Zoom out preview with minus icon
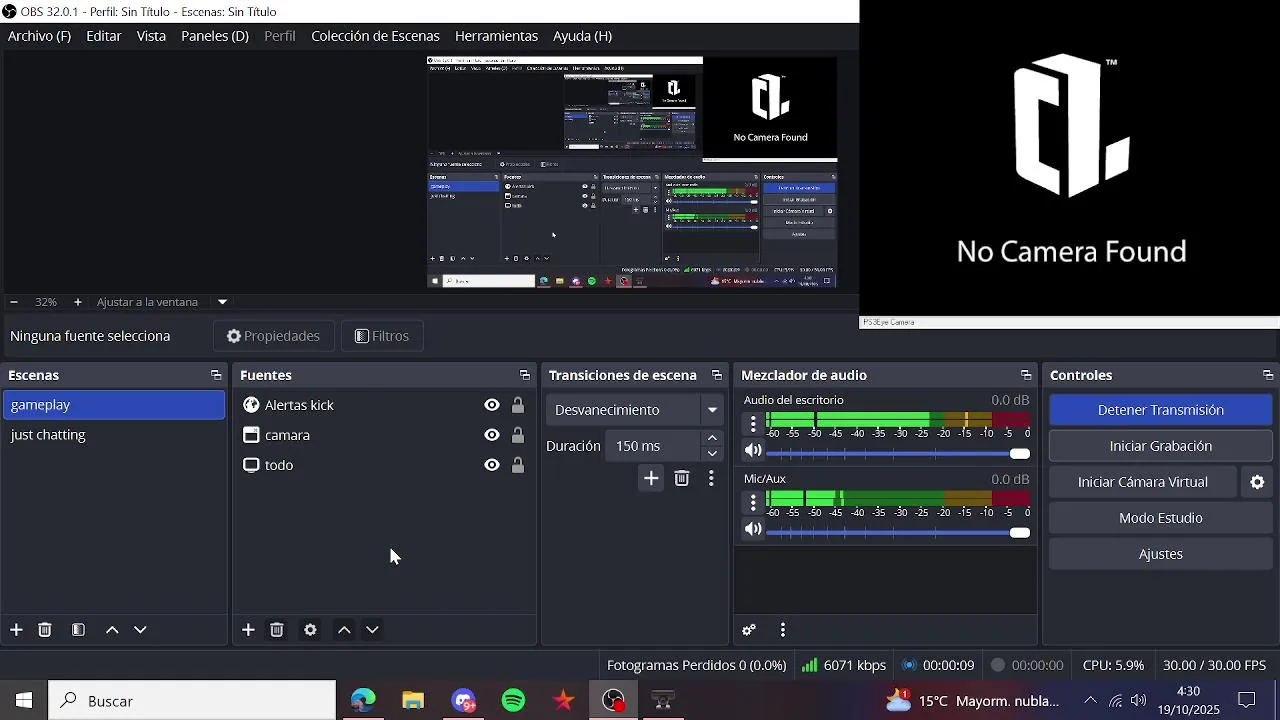Screen dimensions: 1280x720 tap(14, 302)
